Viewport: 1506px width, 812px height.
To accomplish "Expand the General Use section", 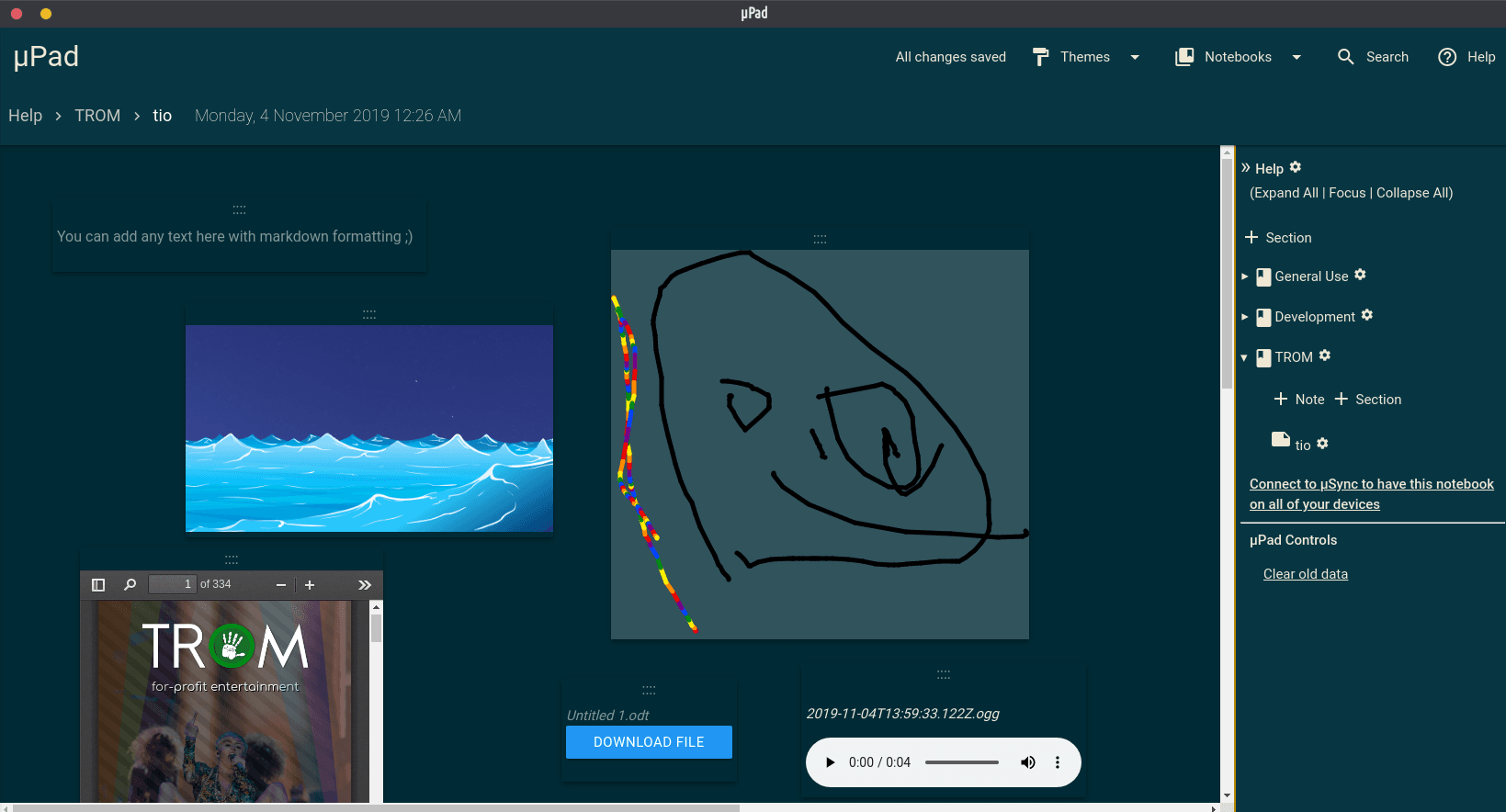I will pyautogui.click(x=1245, y=276).
